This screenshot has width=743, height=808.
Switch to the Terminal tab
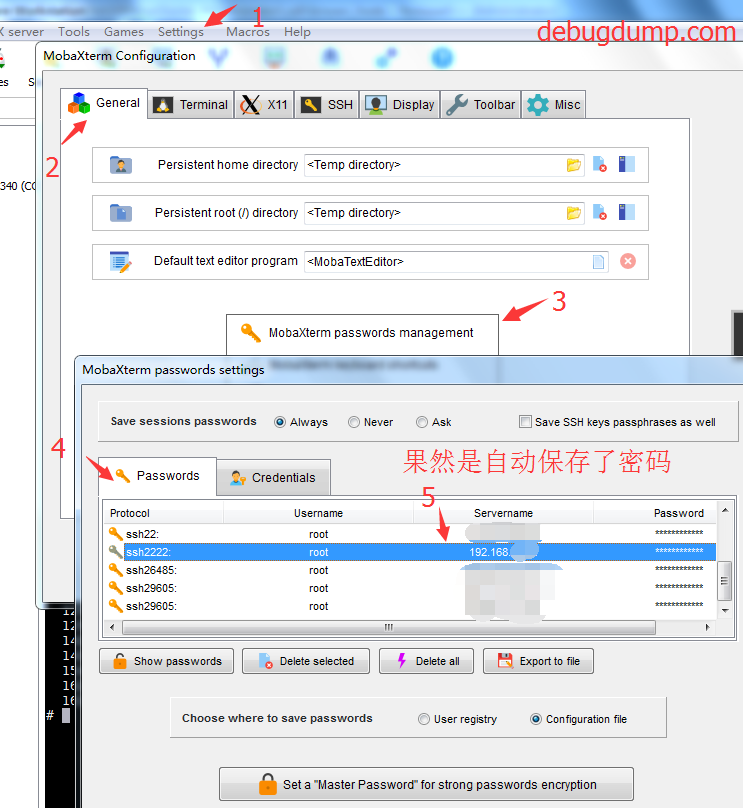(191, 105)
